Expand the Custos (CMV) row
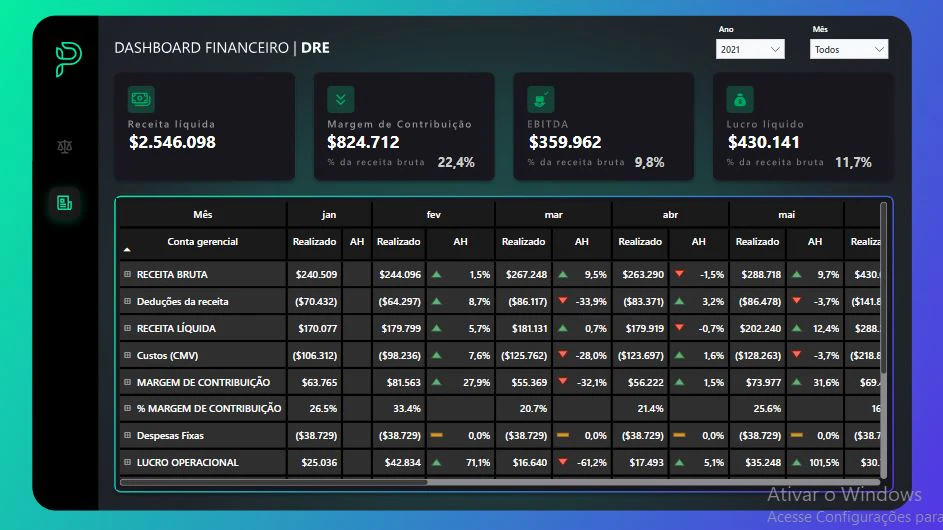The image size is (943, 530). pos(127,356)
